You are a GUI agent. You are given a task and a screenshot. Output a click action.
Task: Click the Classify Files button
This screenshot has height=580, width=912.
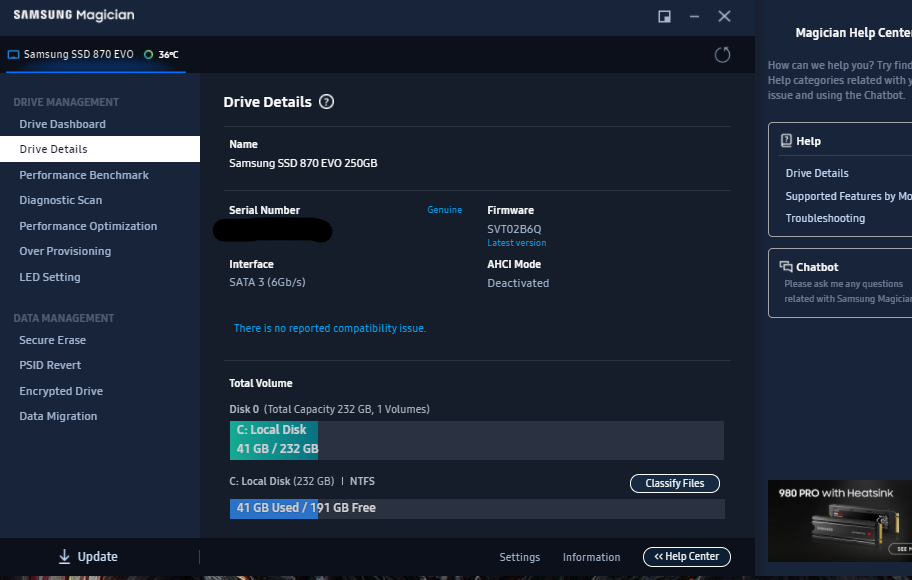(x=675, y=483)
